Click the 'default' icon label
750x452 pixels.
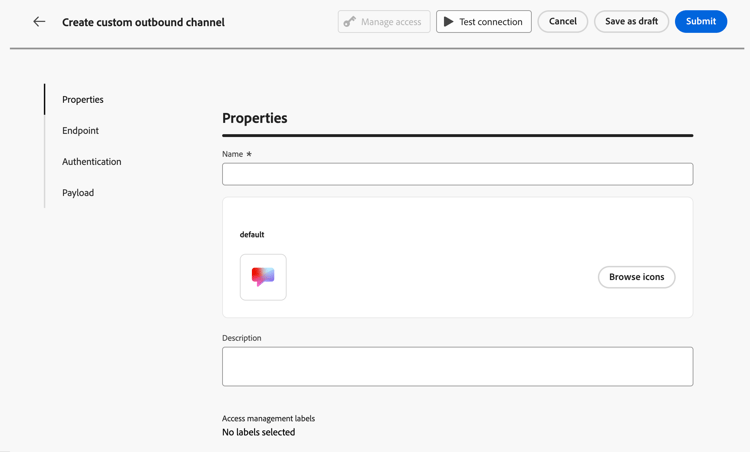pos(252,234)
